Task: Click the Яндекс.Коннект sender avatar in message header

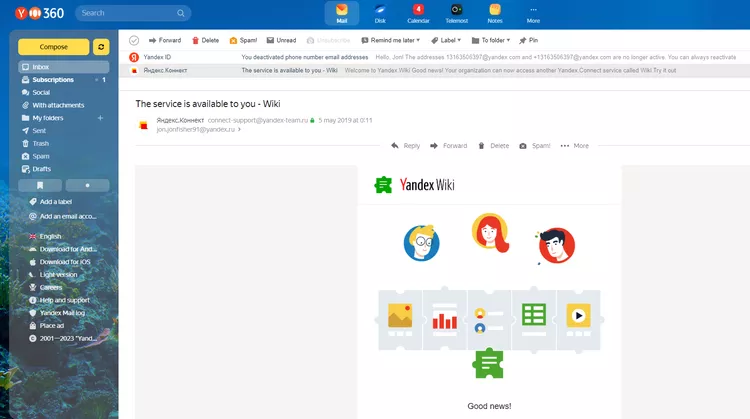Action: click(143, 125)
